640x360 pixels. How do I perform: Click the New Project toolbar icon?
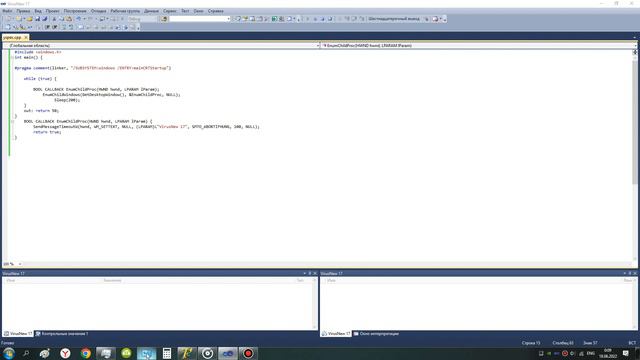pos(9,19)
